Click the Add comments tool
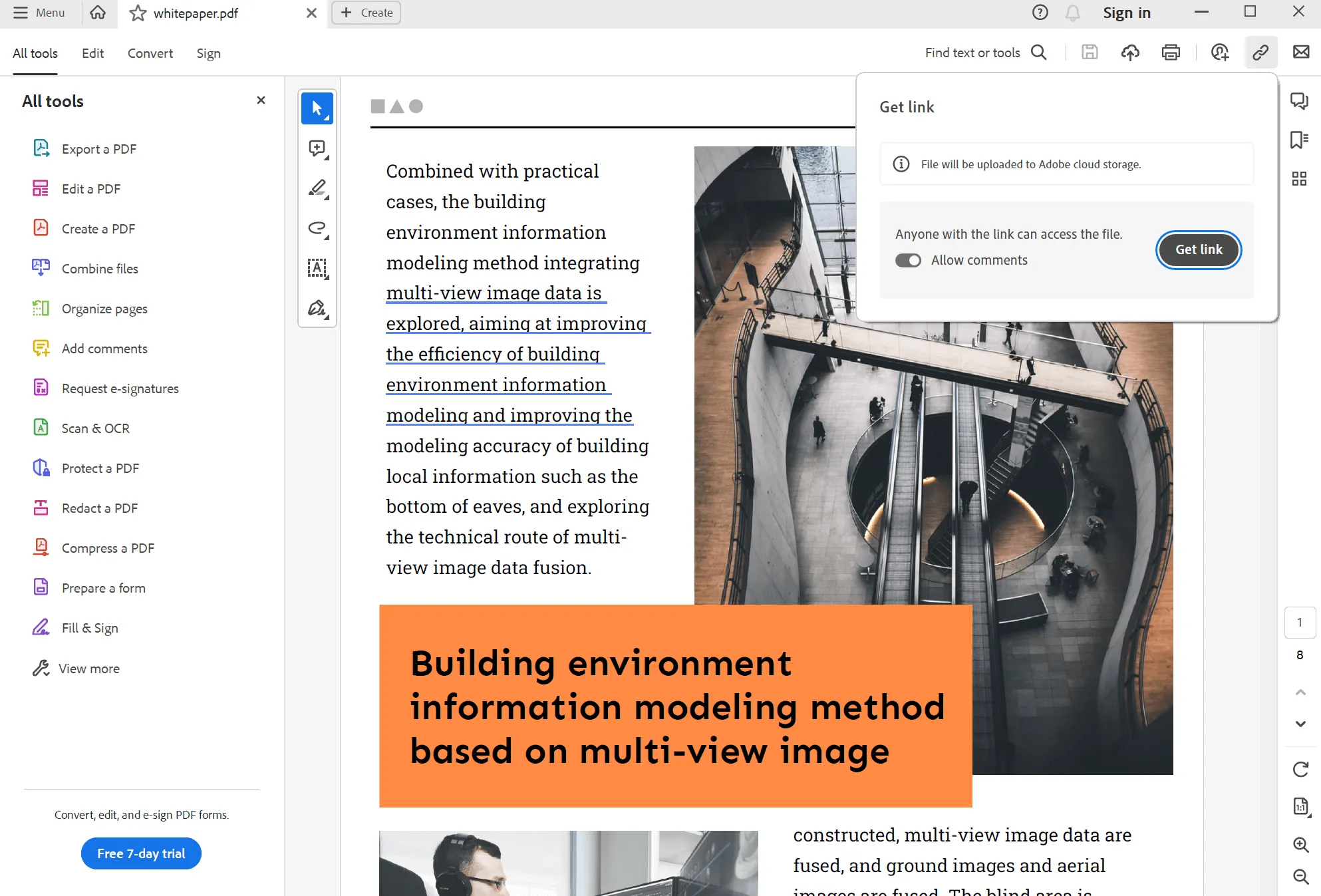Viewport: 1321px width, 896px height. tap(104, 348)
